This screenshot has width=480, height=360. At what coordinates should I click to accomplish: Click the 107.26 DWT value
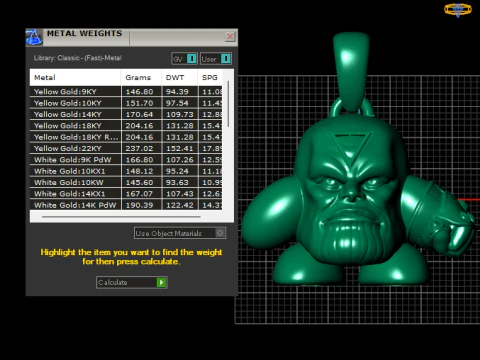click(180, 160)
